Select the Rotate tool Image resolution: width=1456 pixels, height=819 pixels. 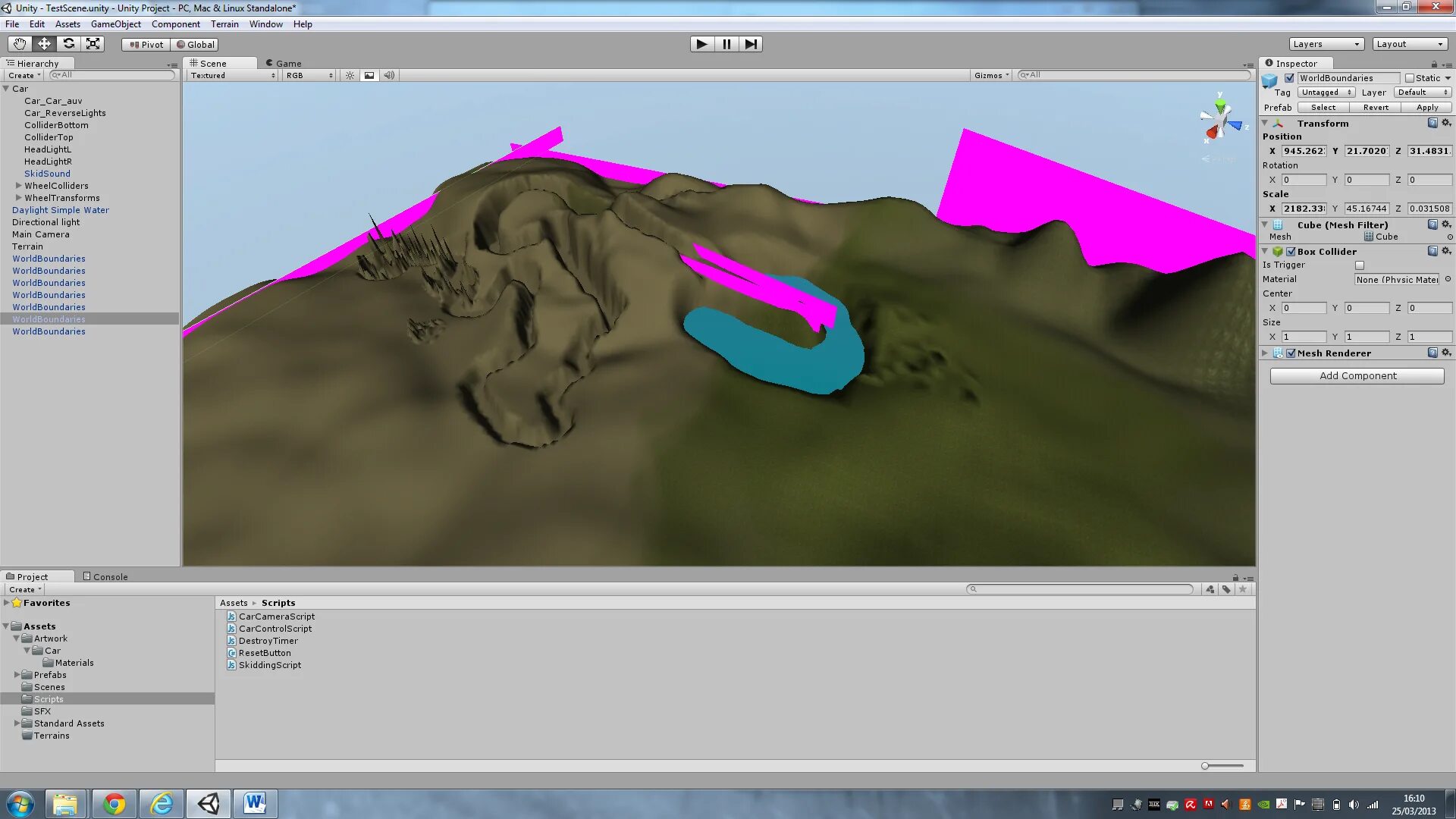tap(68, 44)
